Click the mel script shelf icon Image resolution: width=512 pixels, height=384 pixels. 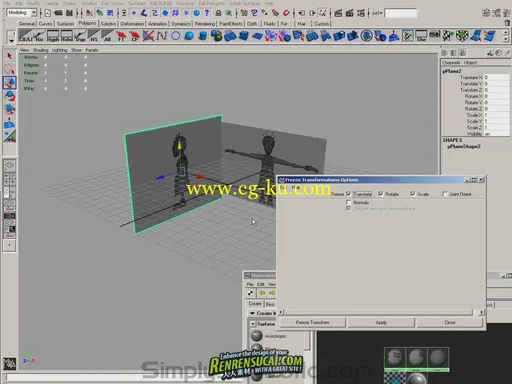pyautogui.click(x=434, y=35)
